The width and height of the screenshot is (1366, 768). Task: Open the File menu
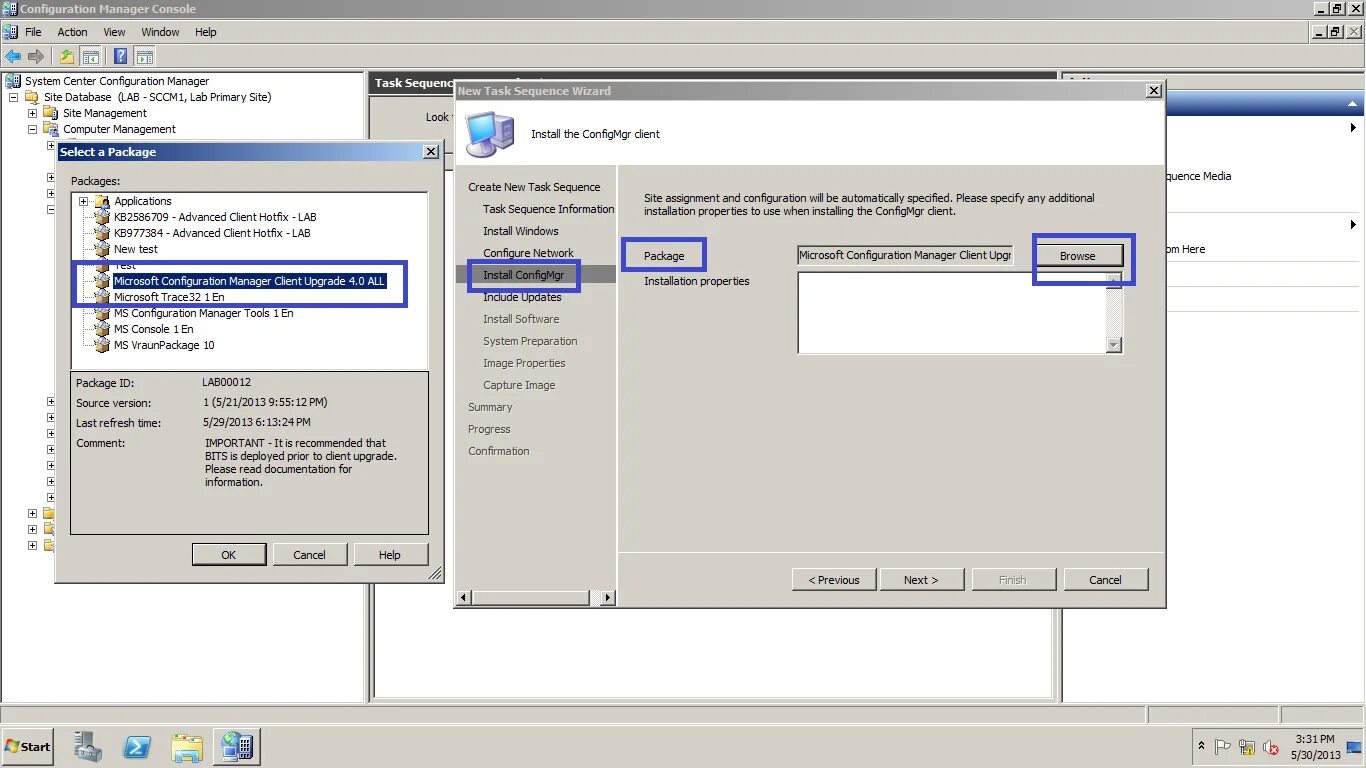point(33,32)
